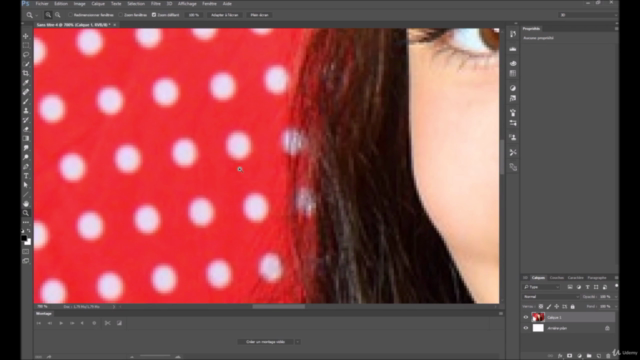Open the Affichage menu
The width and height of the screenshot is (640, 360).
click(187, 4)
